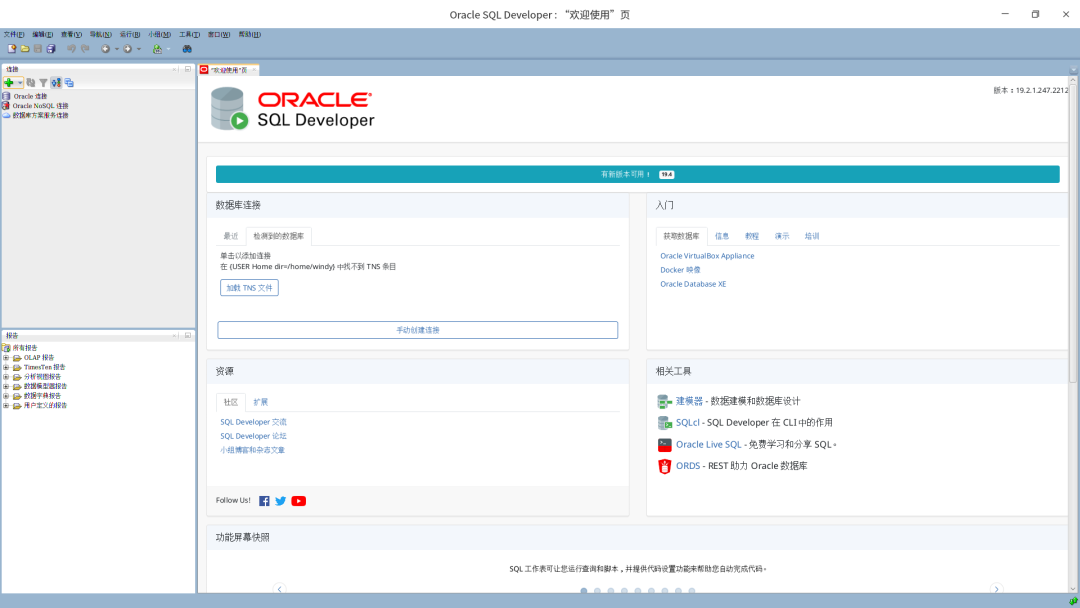Expand the 用户定义的报告 tree node
This screenshot has height=608, width=1080.
(x=6, y=406)
